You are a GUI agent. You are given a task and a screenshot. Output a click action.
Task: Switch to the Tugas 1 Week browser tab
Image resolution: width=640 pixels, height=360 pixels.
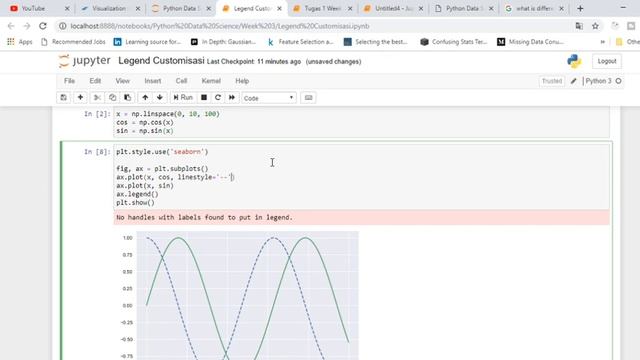point(322,9)
